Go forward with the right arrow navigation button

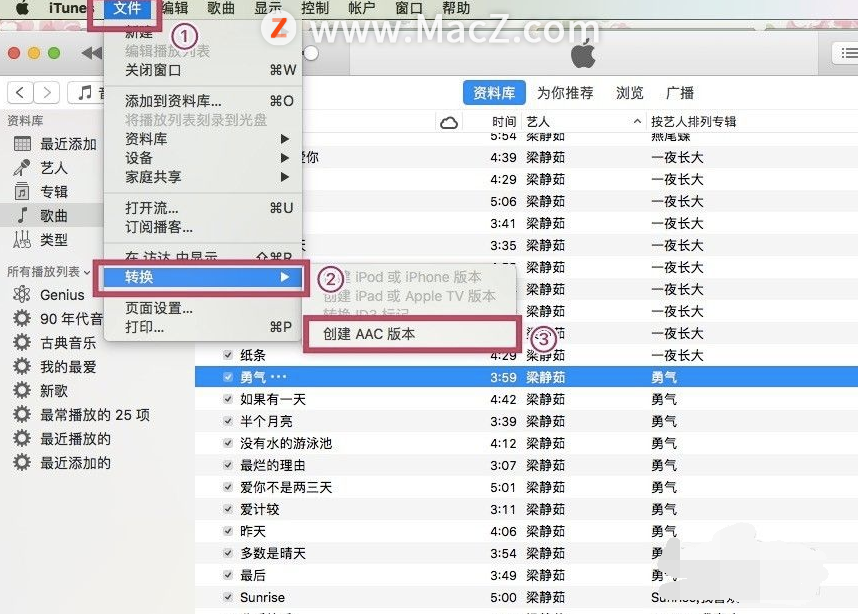coord(47,92)
